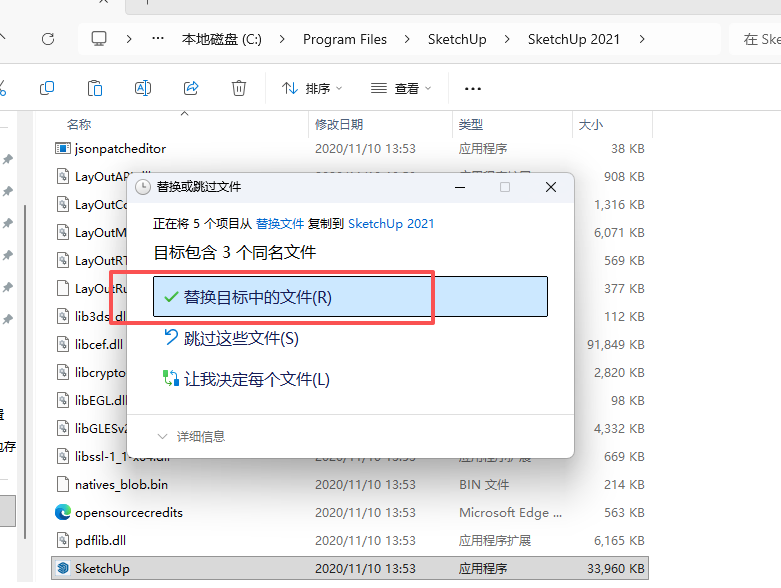Open the 替换文件 source link
Viewport: 781px width, 588px height.
[280, 224]
